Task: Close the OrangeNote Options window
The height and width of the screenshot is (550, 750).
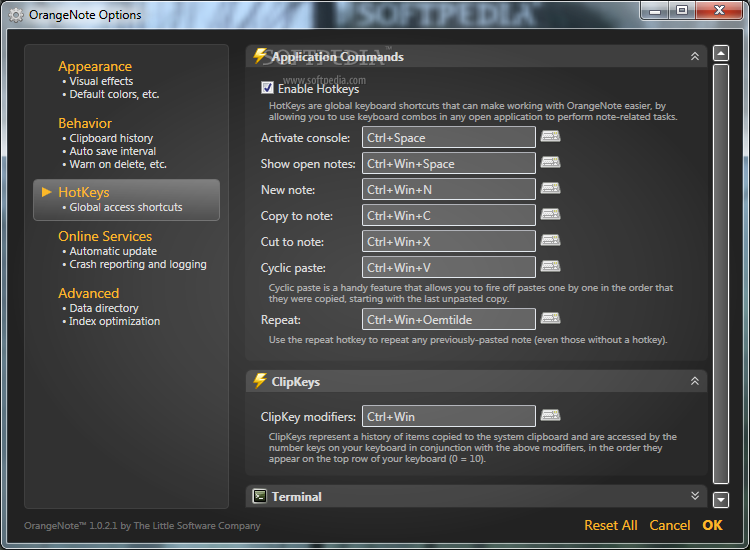Action: pyautogui.click(x=719, y=10)
